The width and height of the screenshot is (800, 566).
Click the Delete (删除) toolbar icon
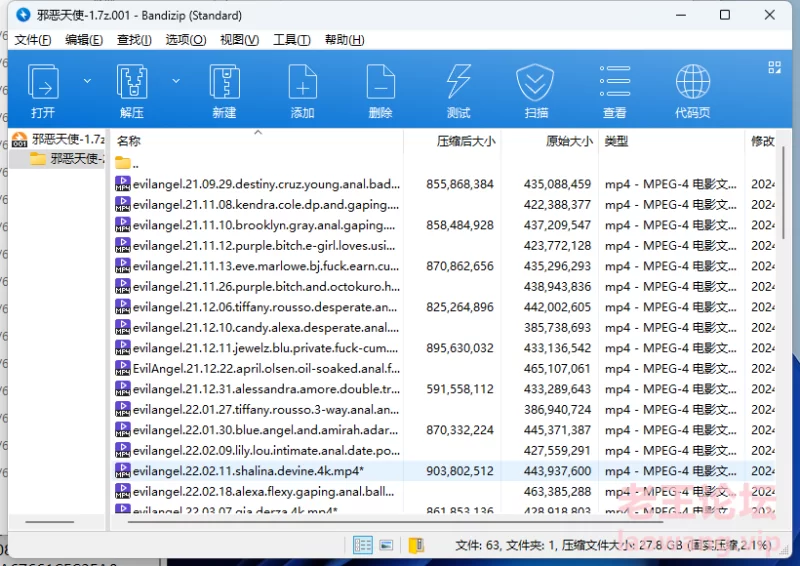(381, 82)
